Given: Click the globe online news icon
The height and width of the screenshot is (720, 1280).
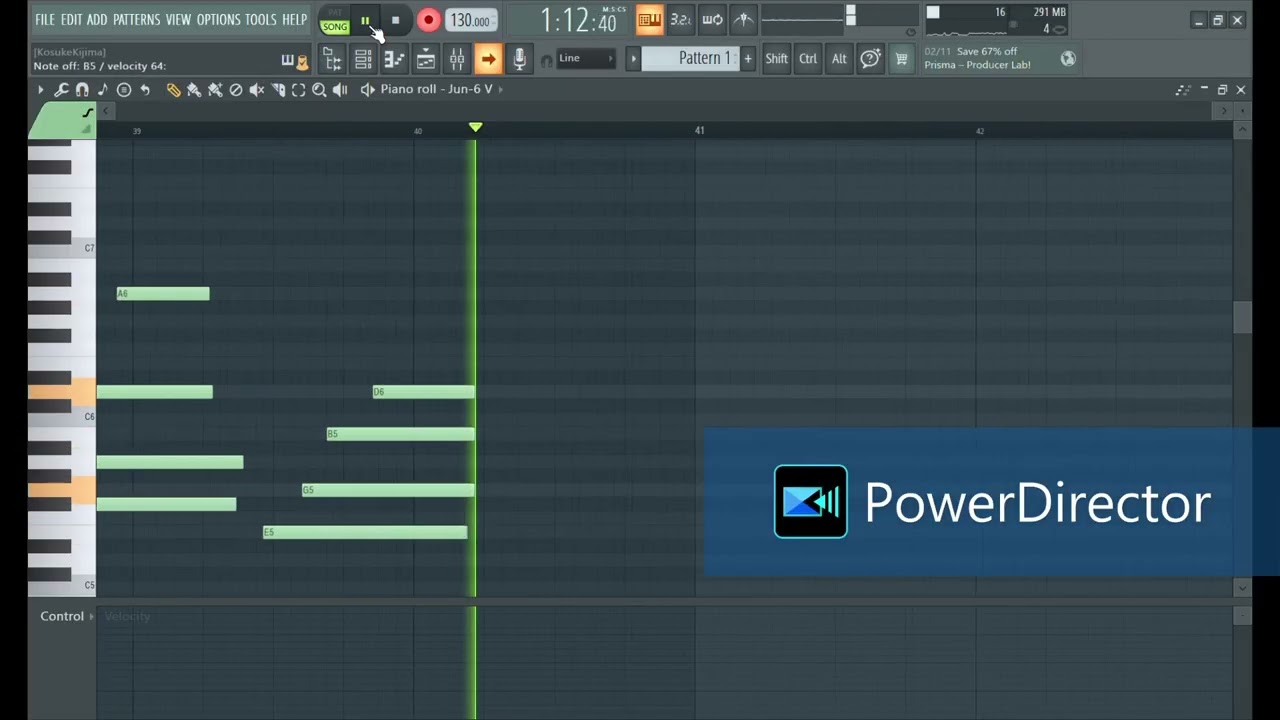Looking at the screenshot, I should [1068, 59].
